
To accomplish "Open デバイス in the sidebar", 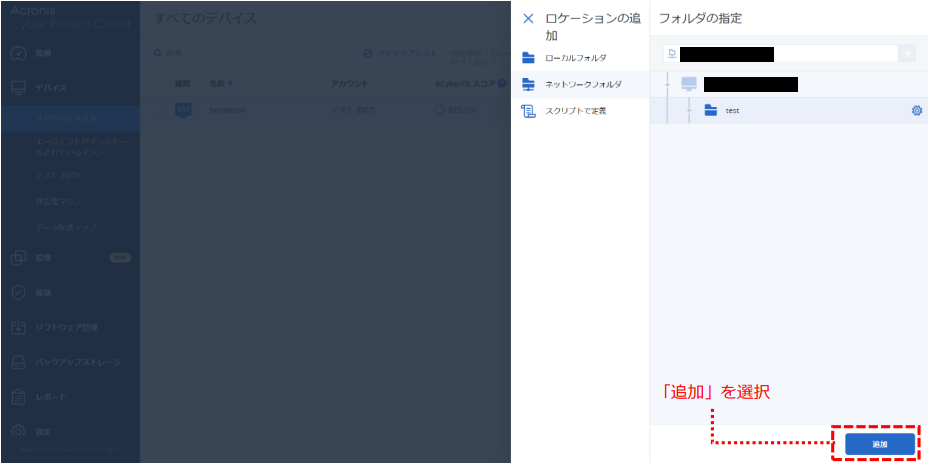I will pyautogui.click(x=51, y=88).
